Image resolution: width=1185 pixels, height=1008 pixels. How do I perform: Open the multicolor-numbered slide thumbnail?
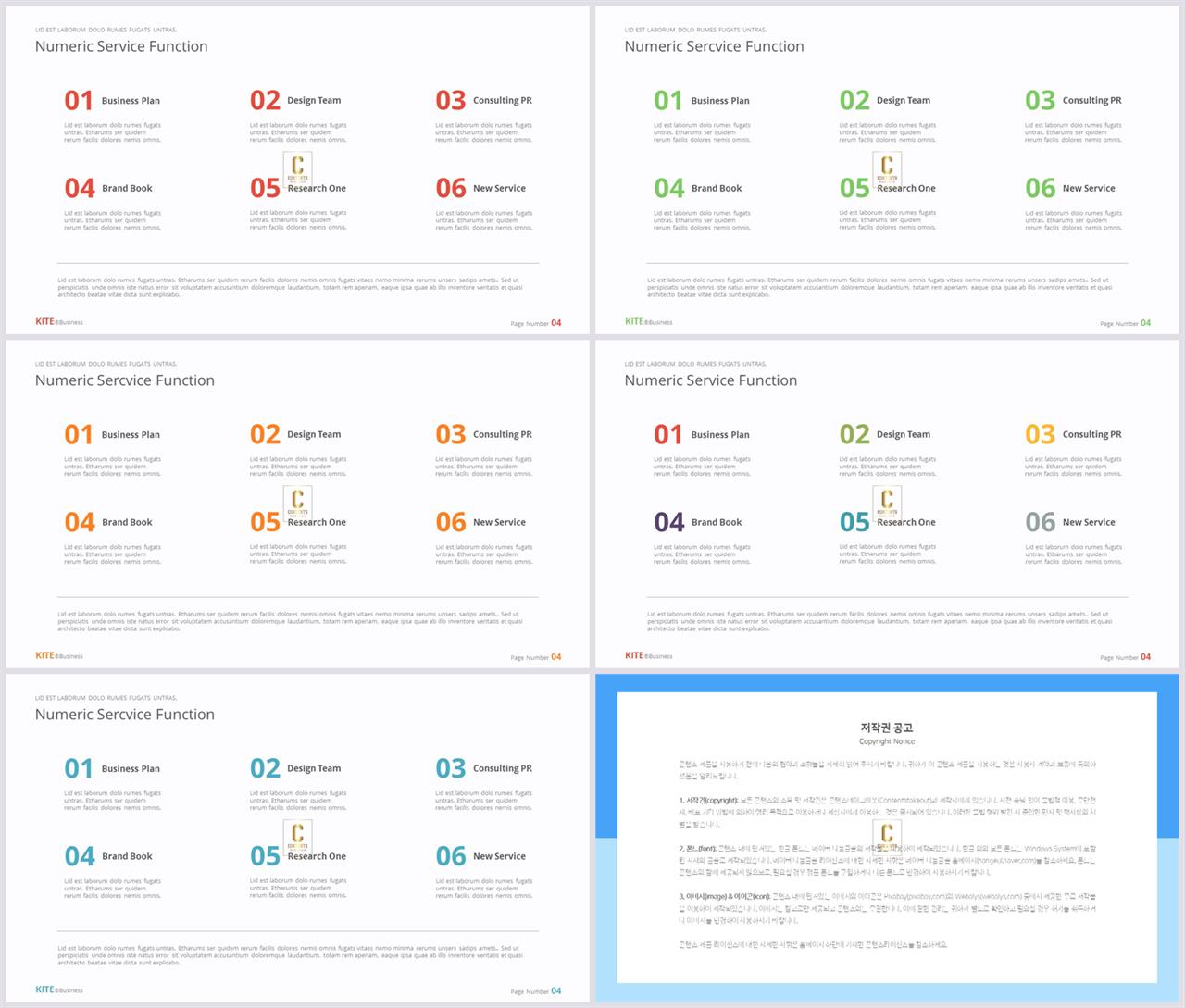[887, 504]
